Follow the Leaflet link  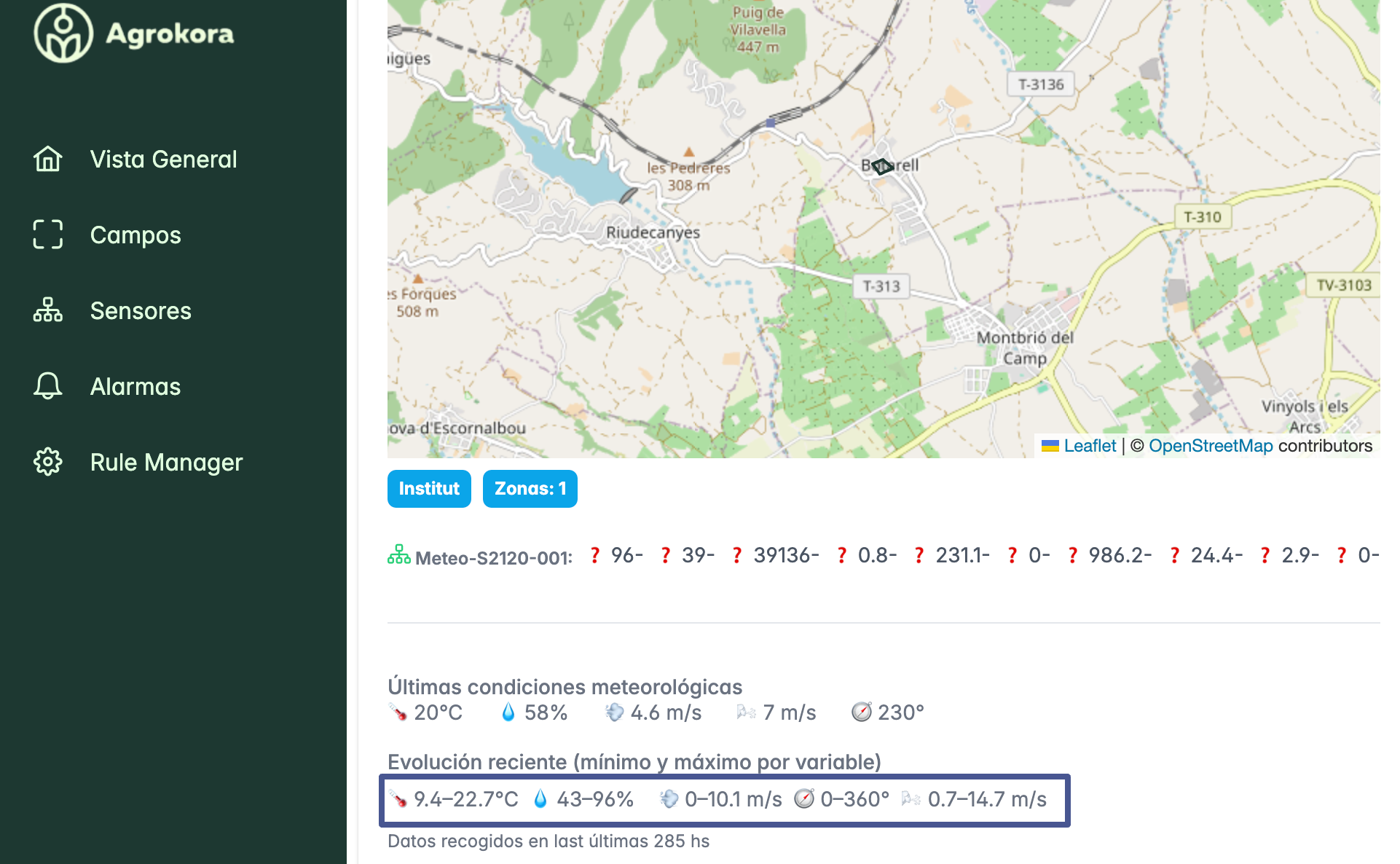click(x=1089, y=446)
